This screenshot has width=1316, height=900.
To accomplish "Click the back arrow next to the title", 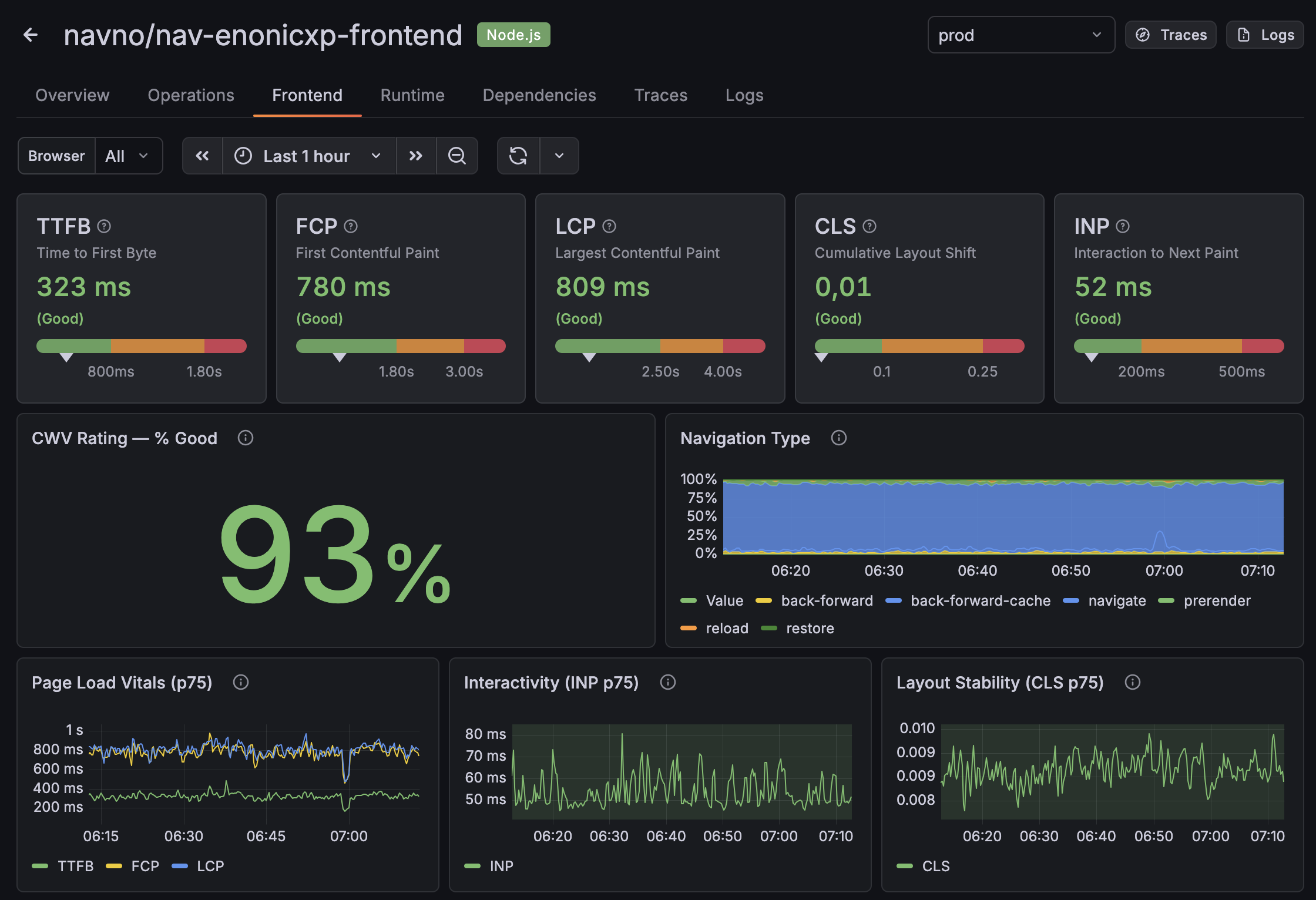I will (31, 35).
